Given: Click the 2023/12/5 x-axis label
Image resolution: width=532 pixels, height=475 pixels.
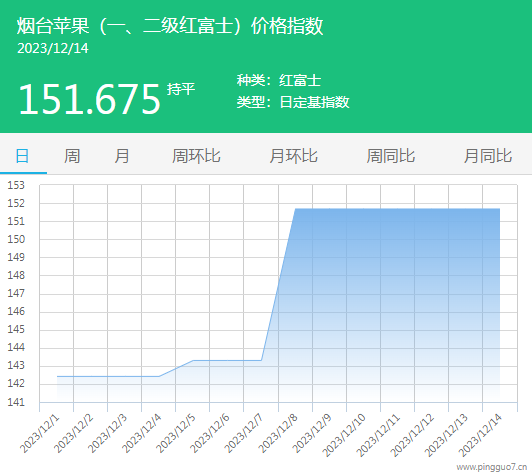Looking at the screenshot, I should click(176, 433).
